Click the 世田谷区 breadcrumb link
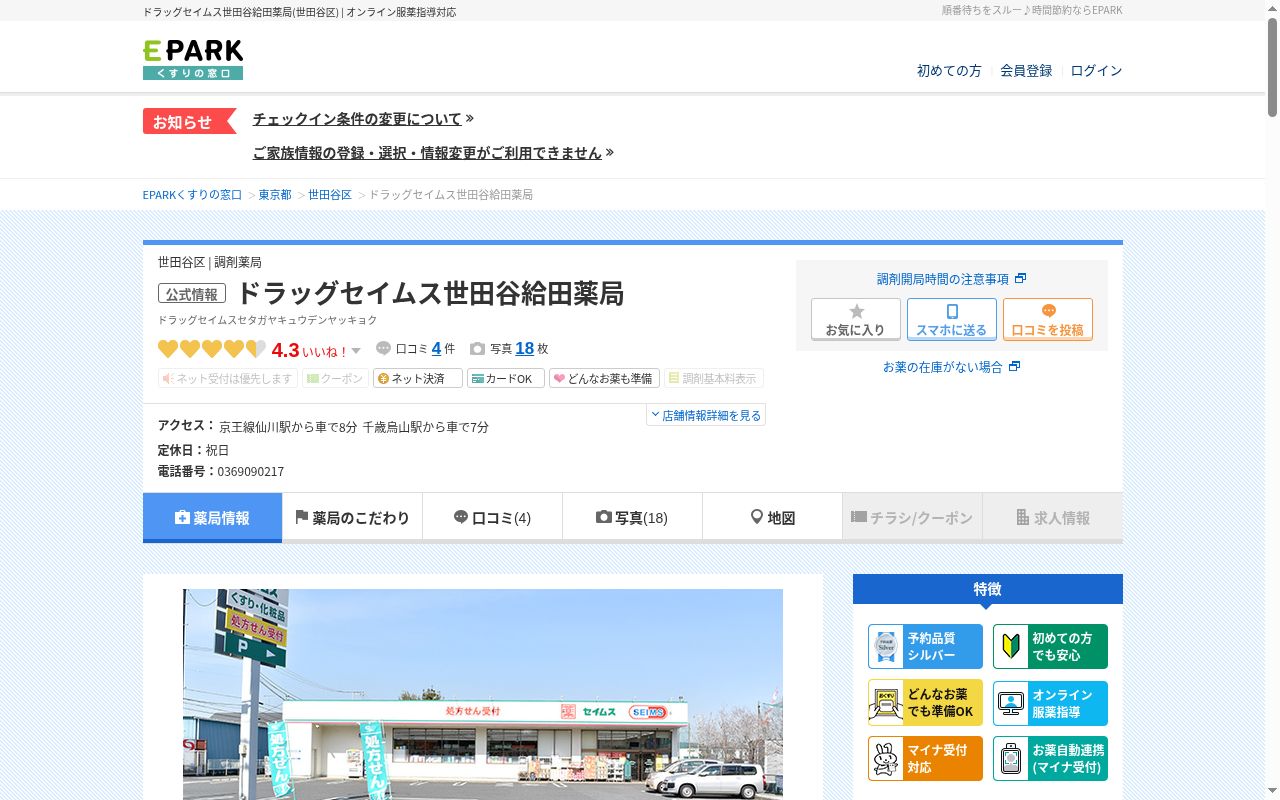Viewport: 1280px width, 800px height. tap(330, 195)
